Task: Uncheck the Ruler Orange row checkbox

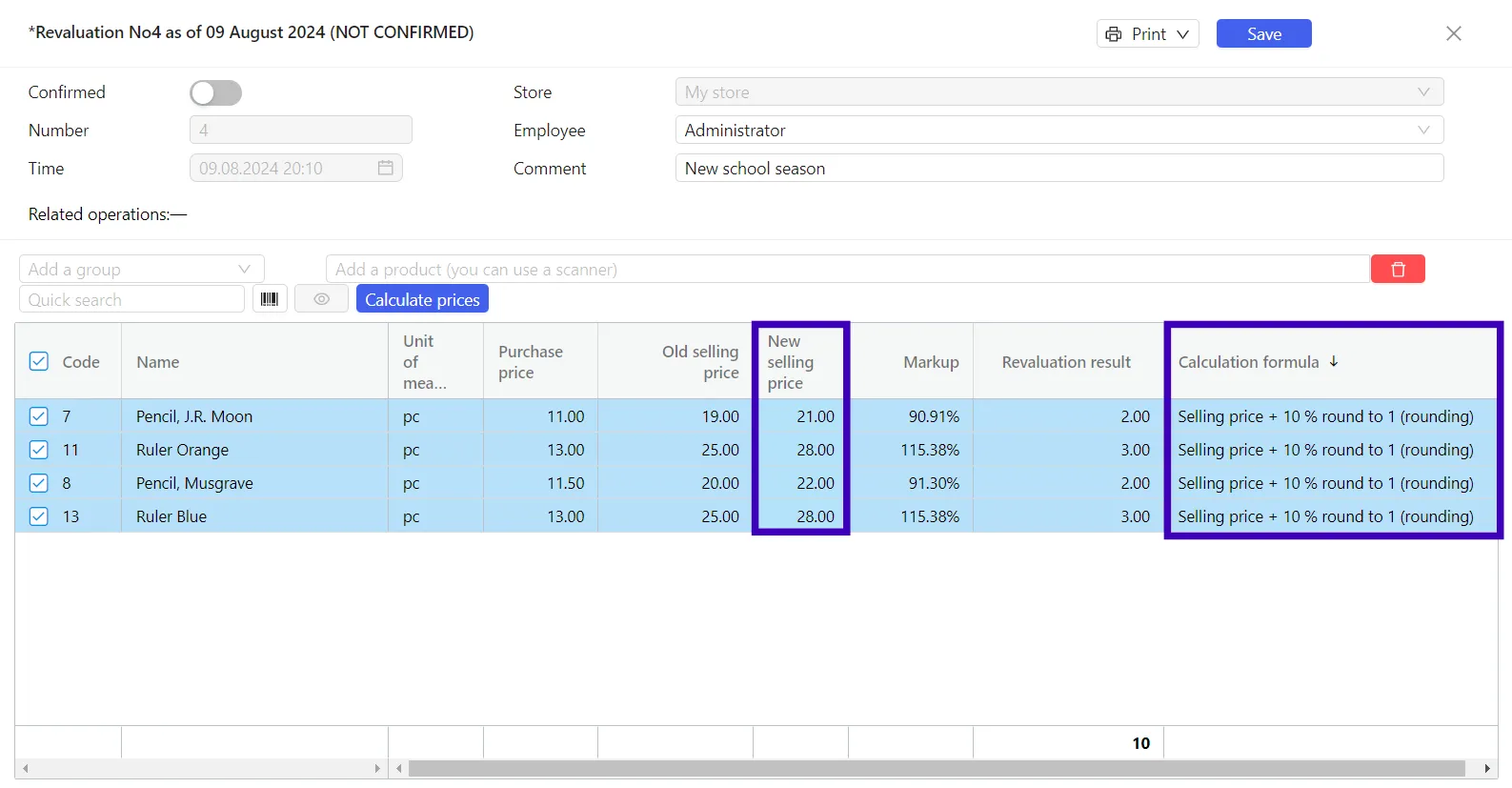Action: (x=39, y=450)
